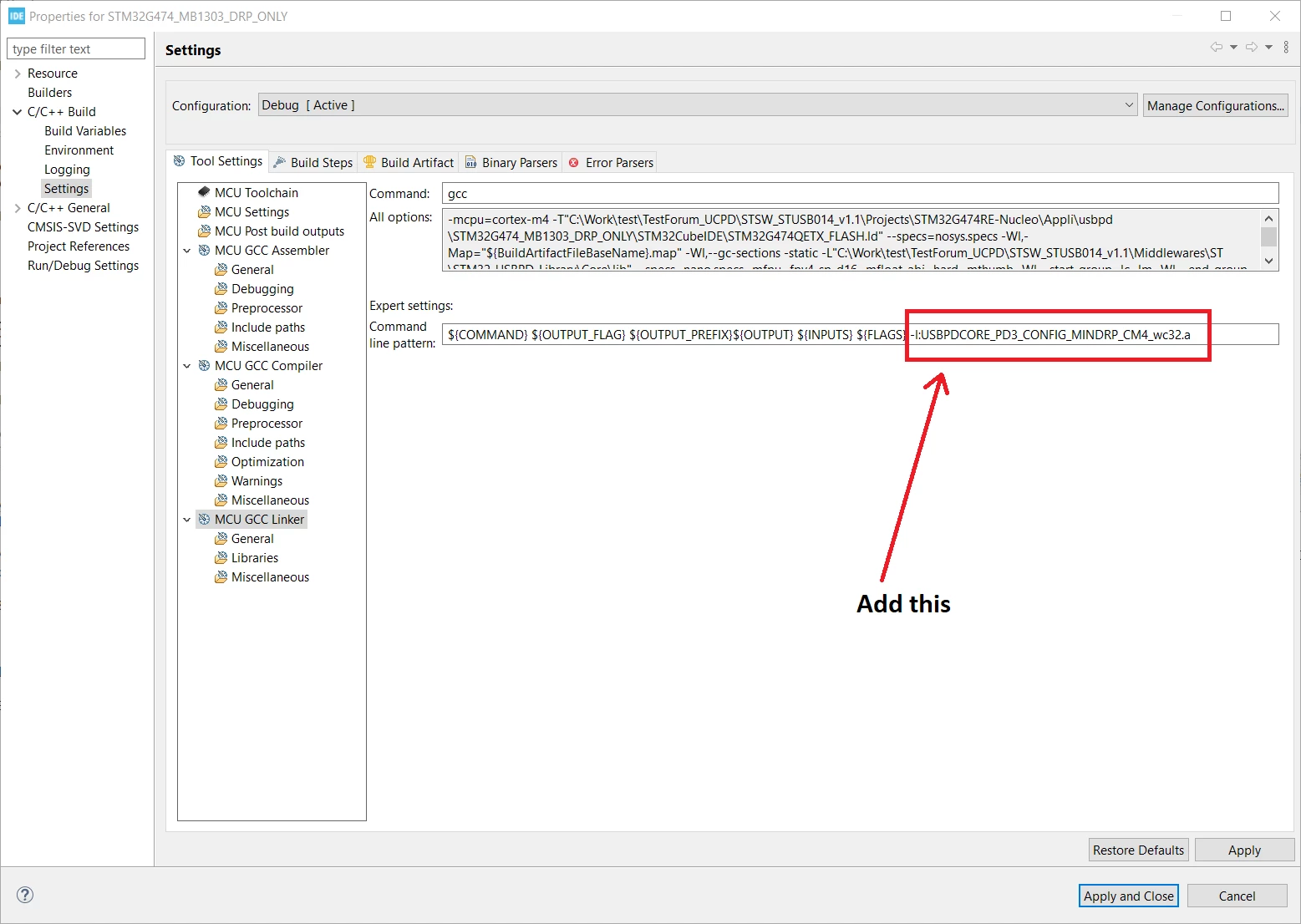Click the Apply button
The height and width of the screenshot is (924, 1301).
click(1244, 850)
